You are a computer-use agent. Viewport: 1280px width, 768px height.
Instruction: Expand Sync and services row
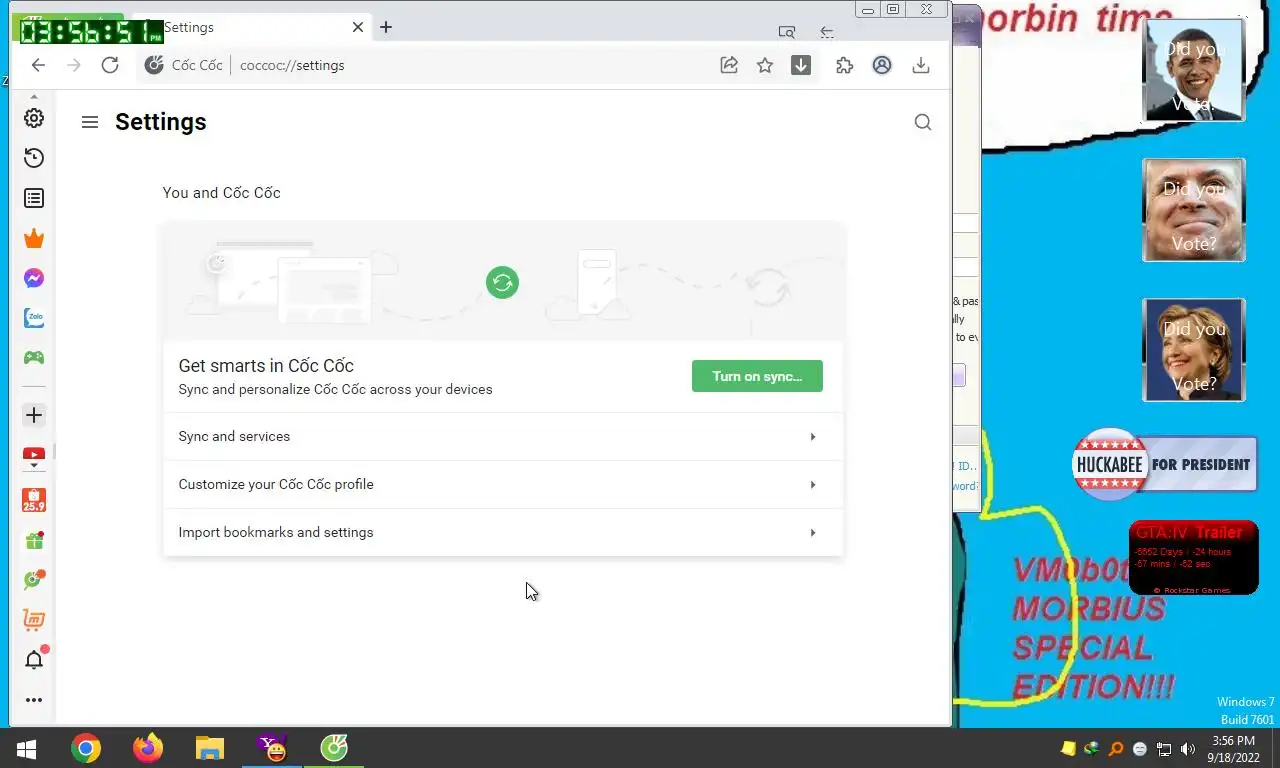pyautogui.click(x=503, y=437)
